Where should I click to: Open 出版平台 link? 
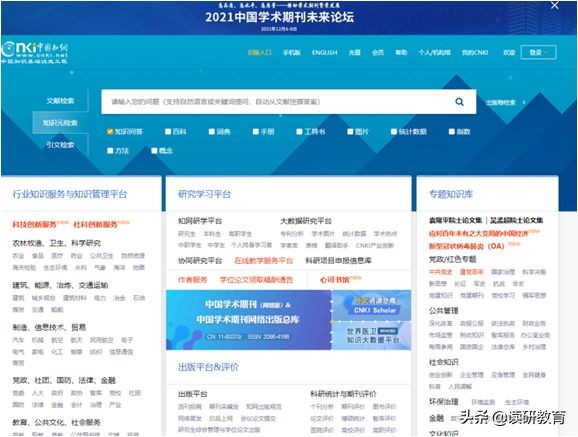click(x=192, y=394)
